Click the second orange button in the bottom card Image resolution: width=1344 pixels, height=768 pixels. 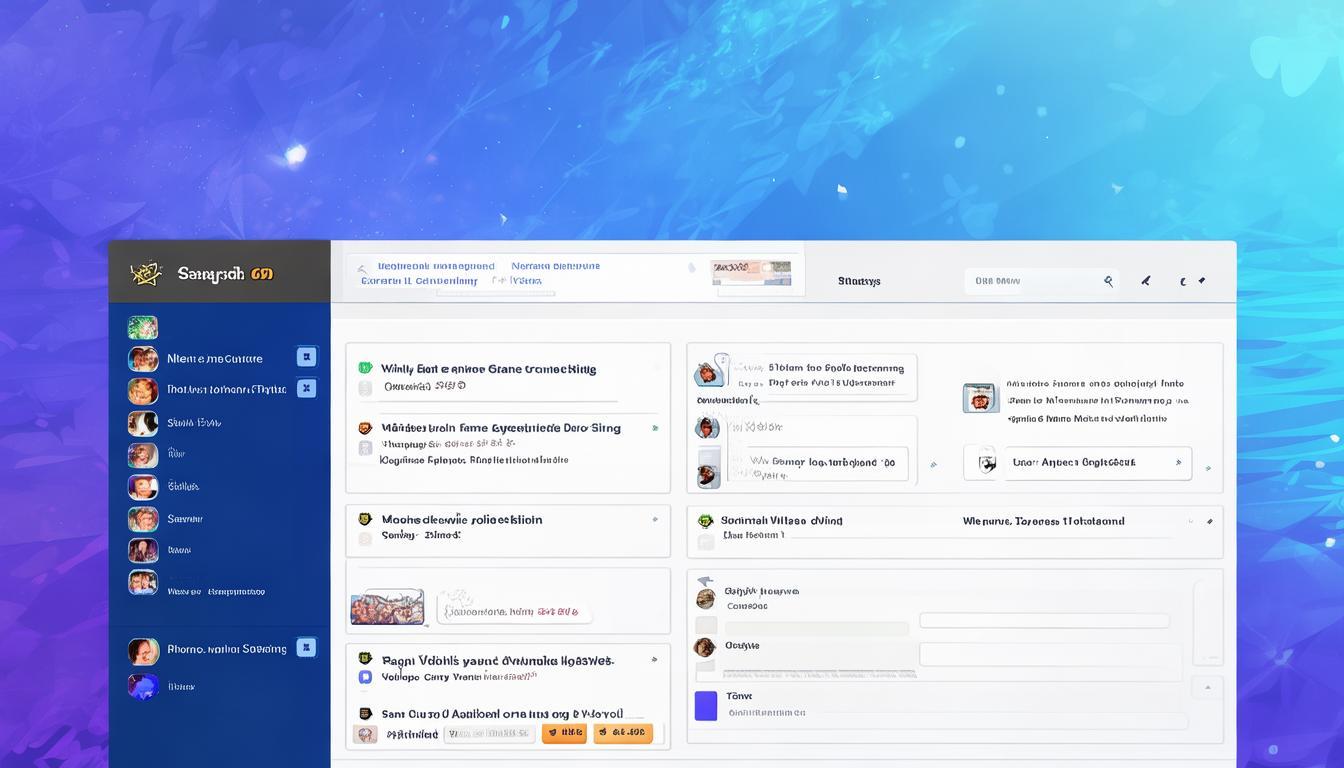(x=622, y=733)
